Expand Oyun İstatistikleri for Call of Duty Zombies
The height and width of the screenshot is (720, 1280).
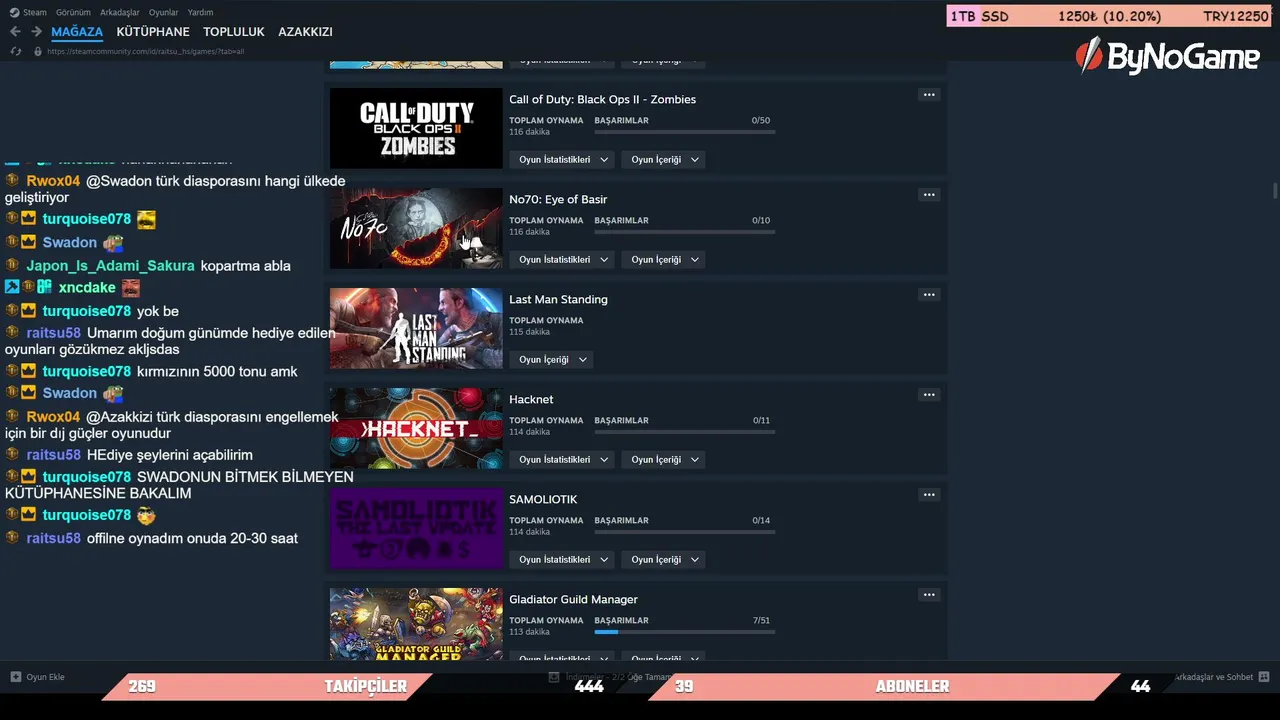click(564, 160)
